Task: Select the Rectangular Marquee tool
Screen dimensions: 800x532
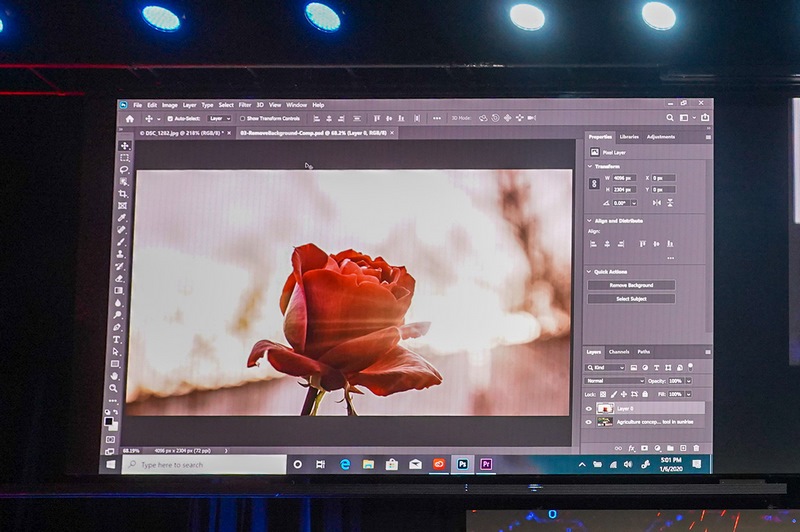Action: (x=124, y=158)
